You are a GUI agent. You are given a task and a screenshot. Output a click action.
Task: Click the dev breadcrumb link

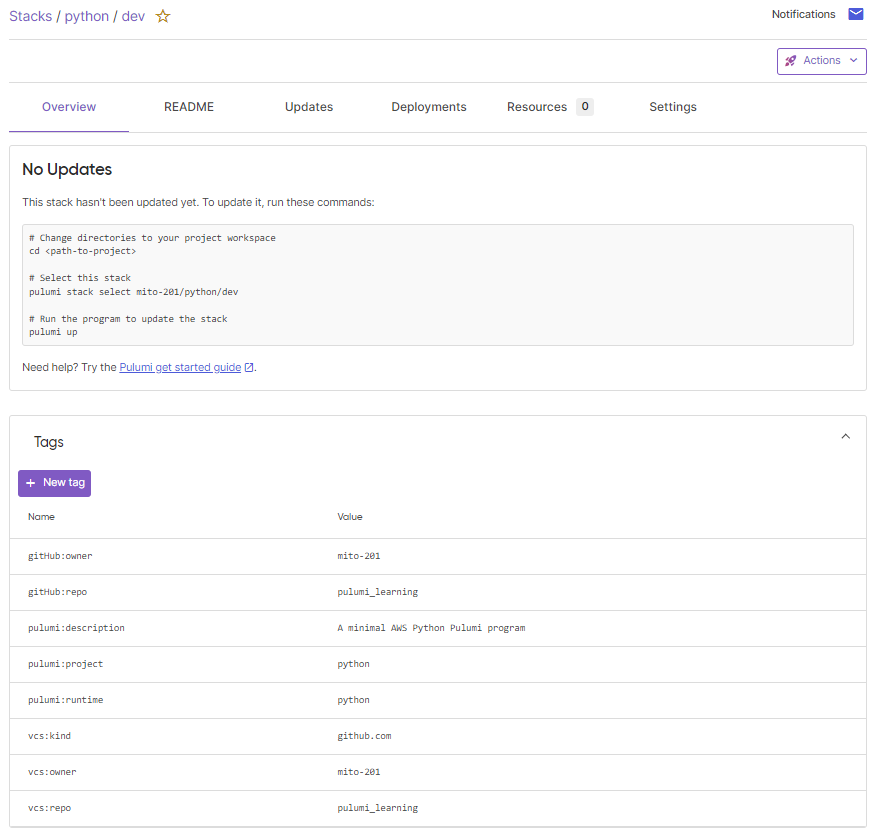tap(133, 16)
